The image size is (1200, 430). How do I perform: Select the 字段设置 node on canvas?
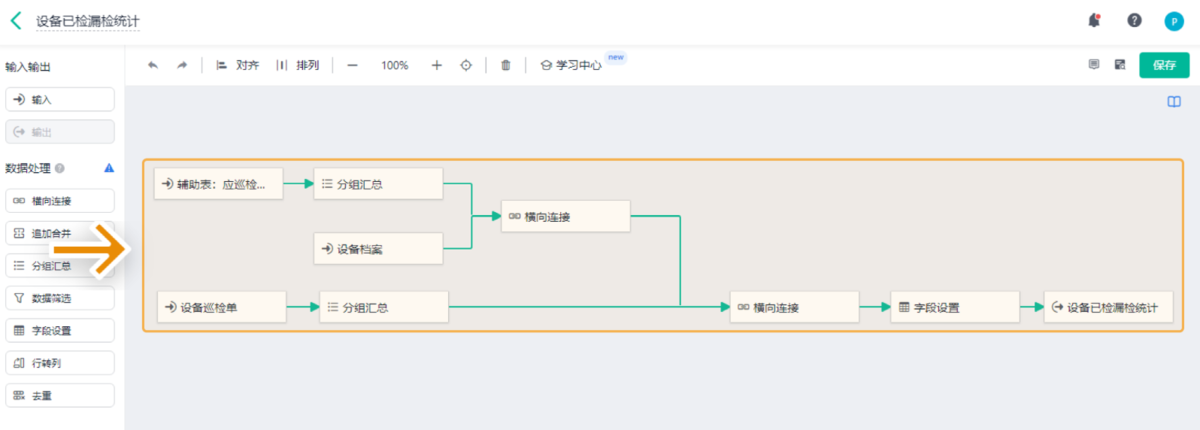(x=954, y=307)
